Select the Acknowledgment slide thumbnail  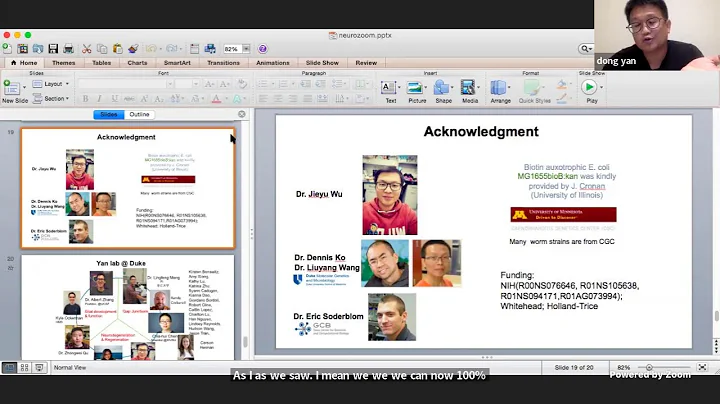coord(128,189)
